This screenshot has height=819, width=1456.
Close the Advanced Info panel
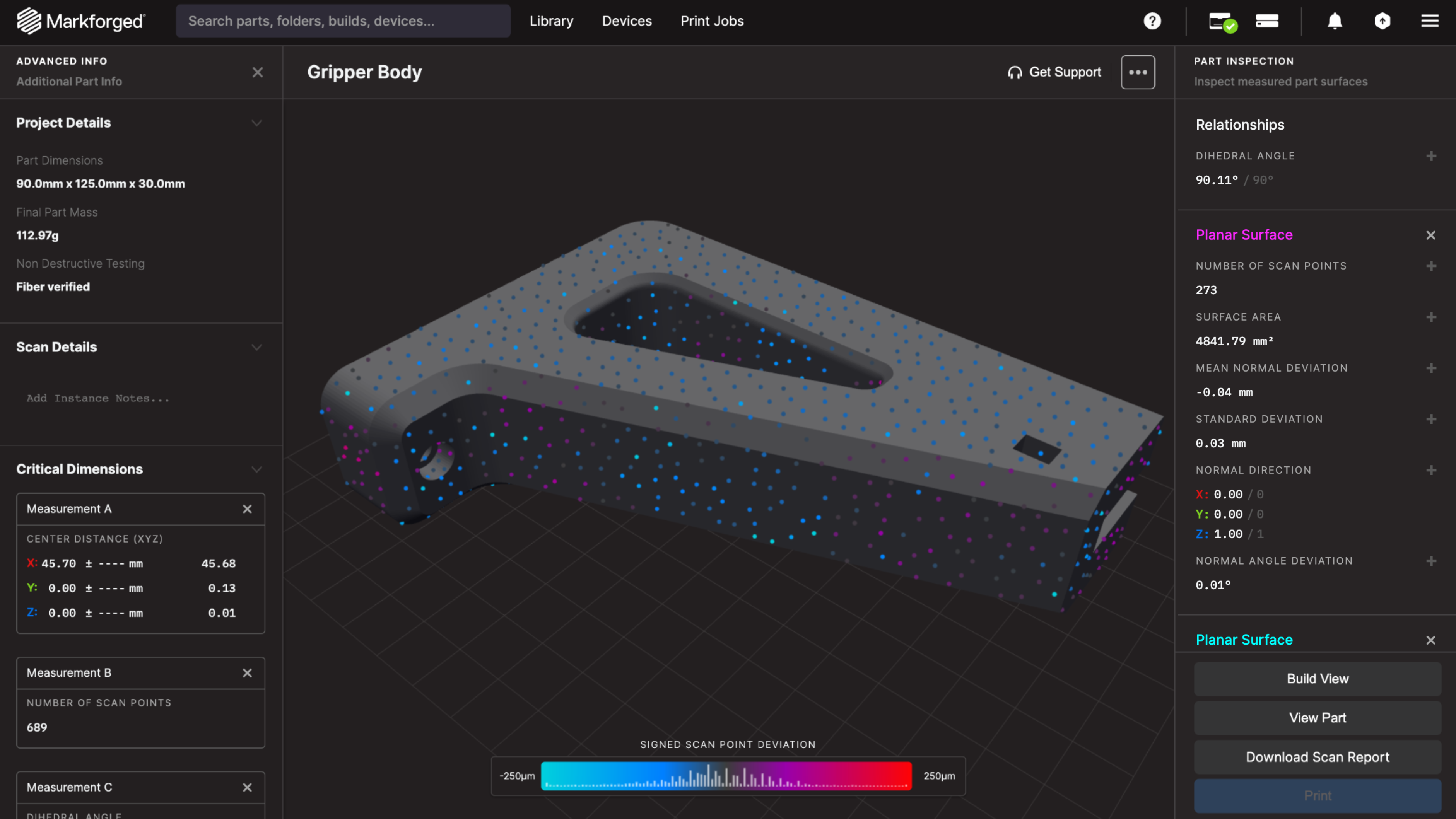(x=258, y=72)
